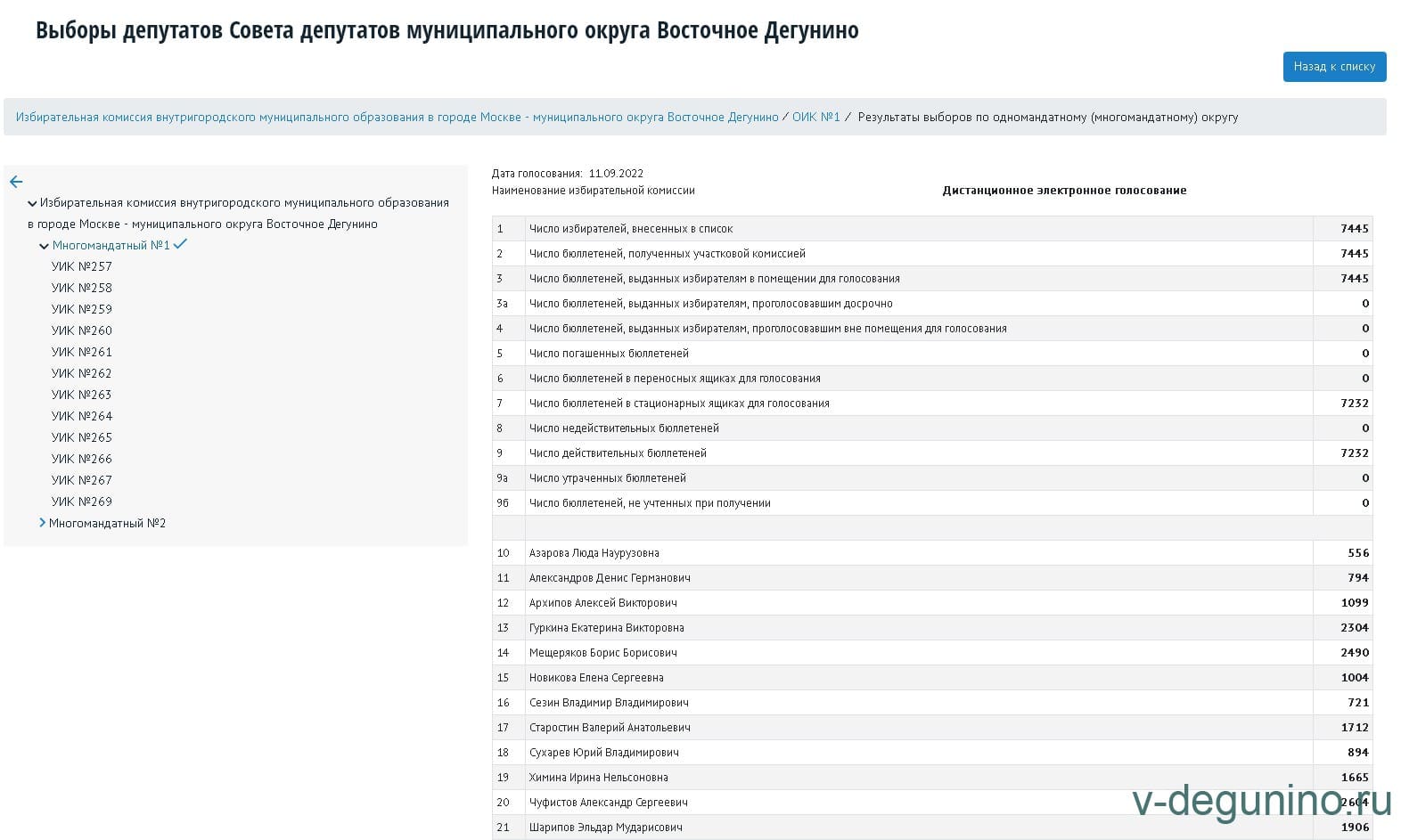Open УИК №266 precinct entry
Screen dimensions: 1401x840
[x=82, y=459]
